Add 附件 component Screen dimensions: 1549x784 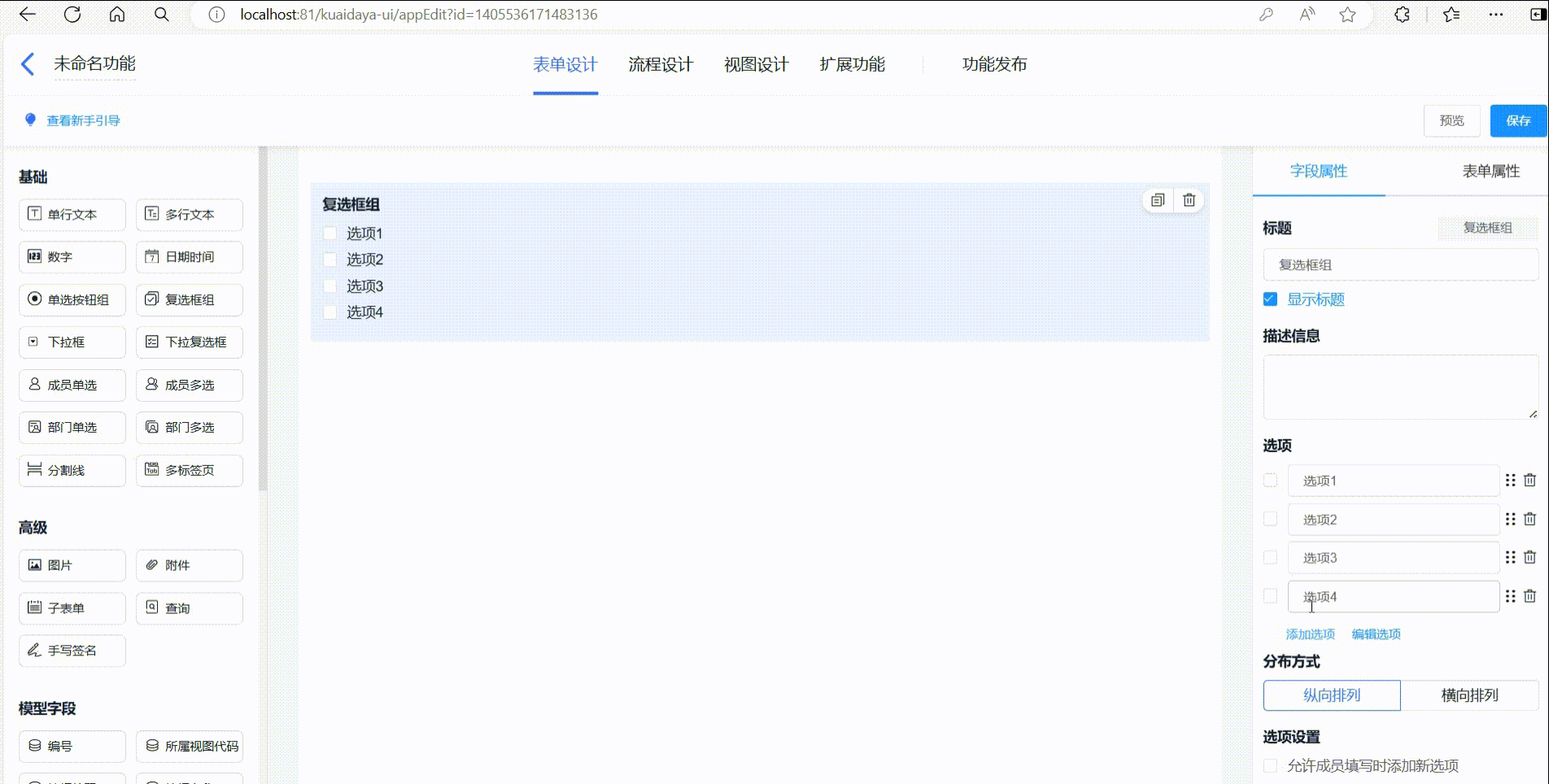click(x=190, y=565)
